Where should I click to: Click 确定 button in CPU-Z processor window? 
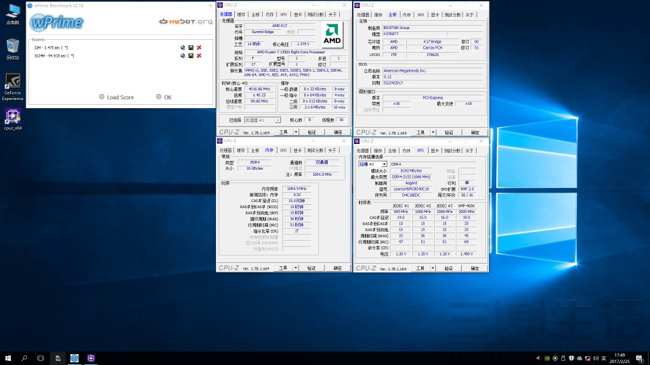coord(338,132)
